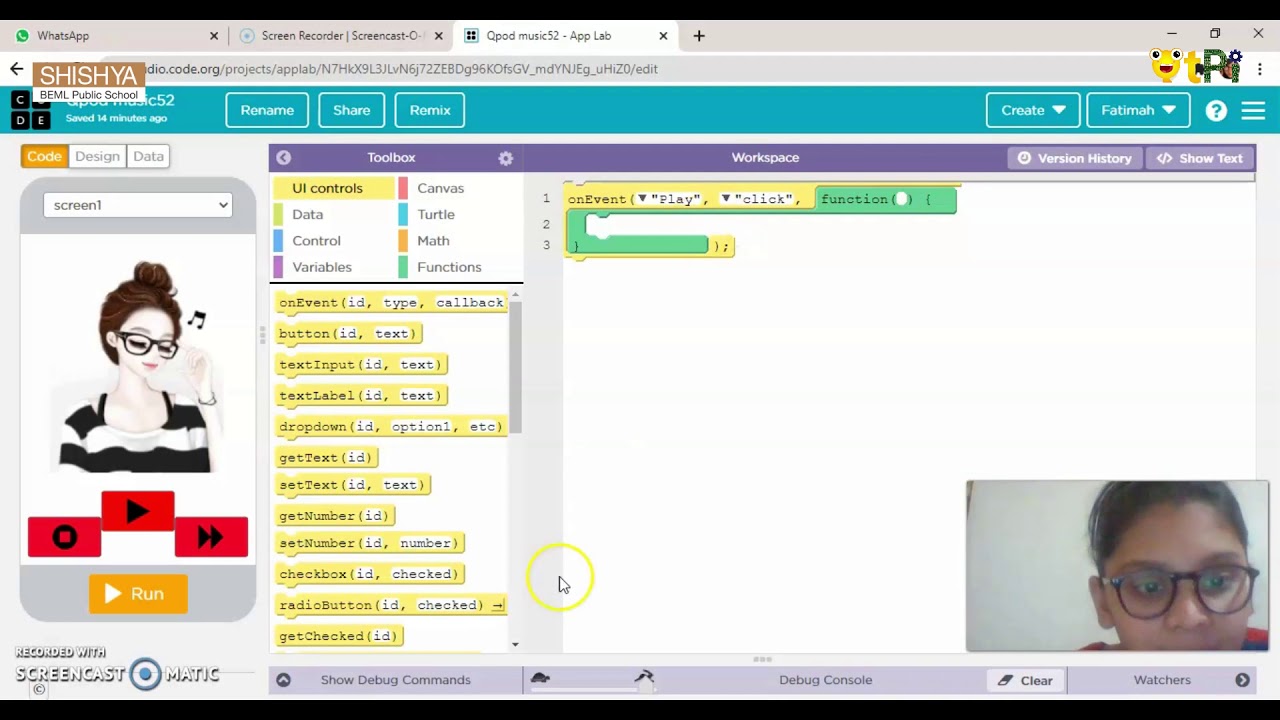The width and height of the screenshot is (1280, 720).
Task: Switch to Data mode tab
Action: (x=148, y=156)
